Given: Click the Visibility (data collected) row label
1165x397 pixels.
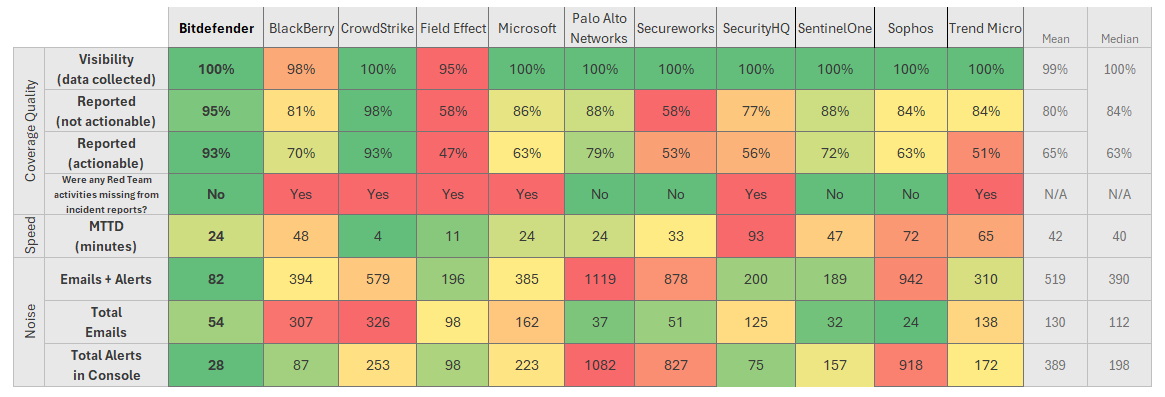Looking at the screenshot, I should click(x=106, y=69).
